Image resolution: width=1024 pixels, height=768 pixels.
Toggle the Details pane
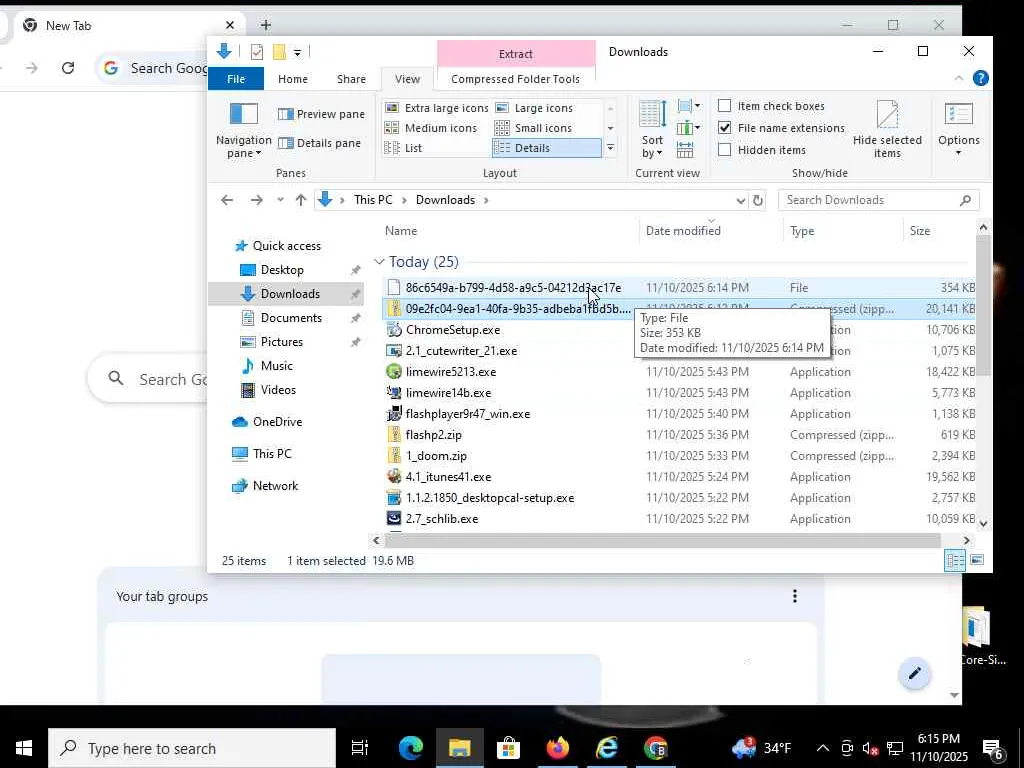click(319, 143)
